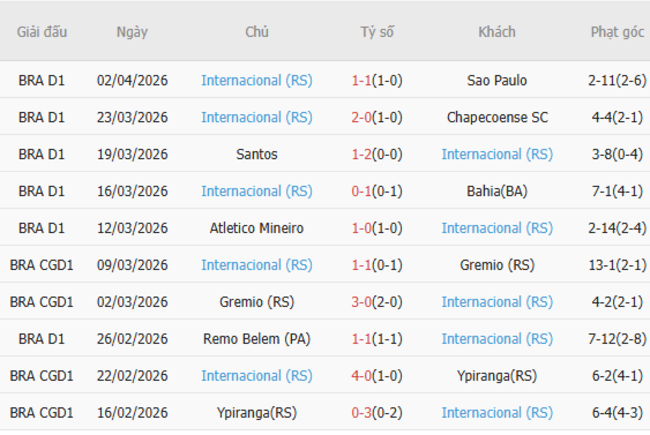The width and height of the screenshot is (650, 435).
Task: Click the Bahia(BA) away team
Action: [497, 191]
